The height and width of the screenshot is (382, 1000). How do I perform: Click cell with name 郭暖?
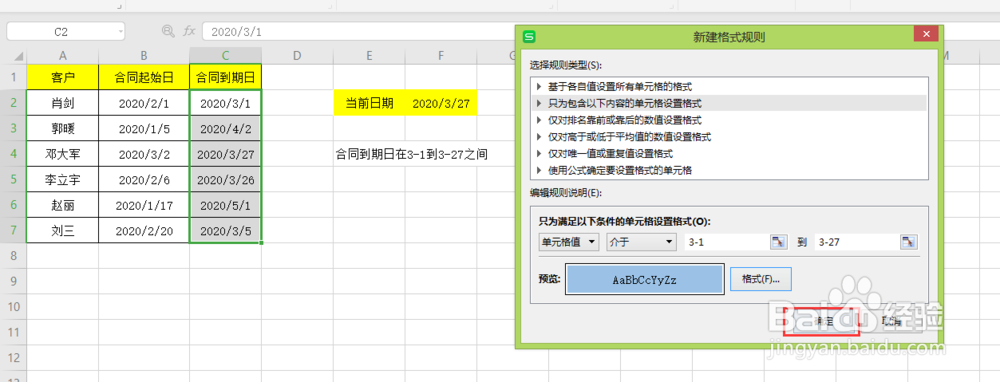62,128
